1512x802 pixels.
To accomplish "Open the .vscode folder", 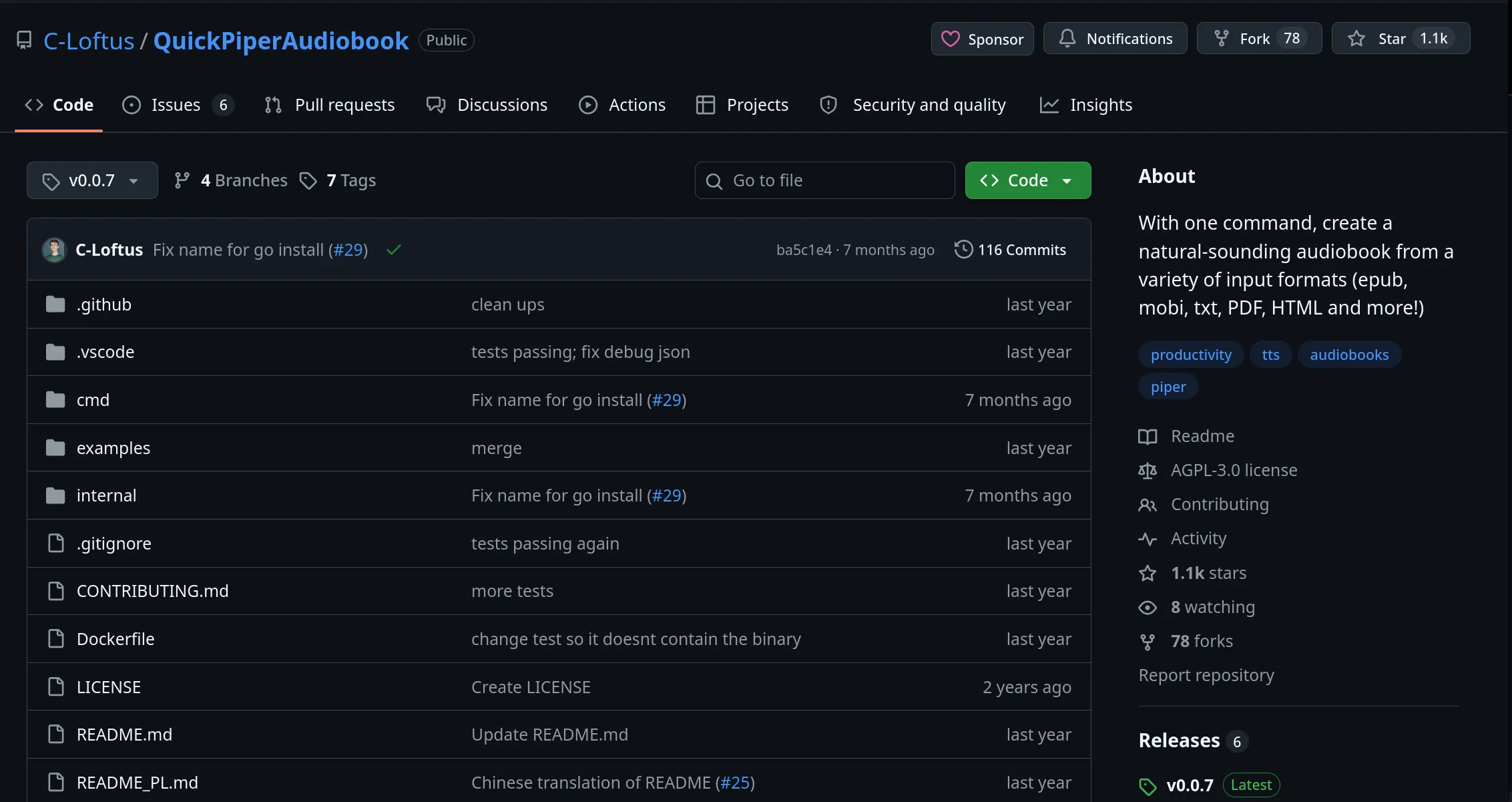I will pyautogui.click(x=105, y=352).
